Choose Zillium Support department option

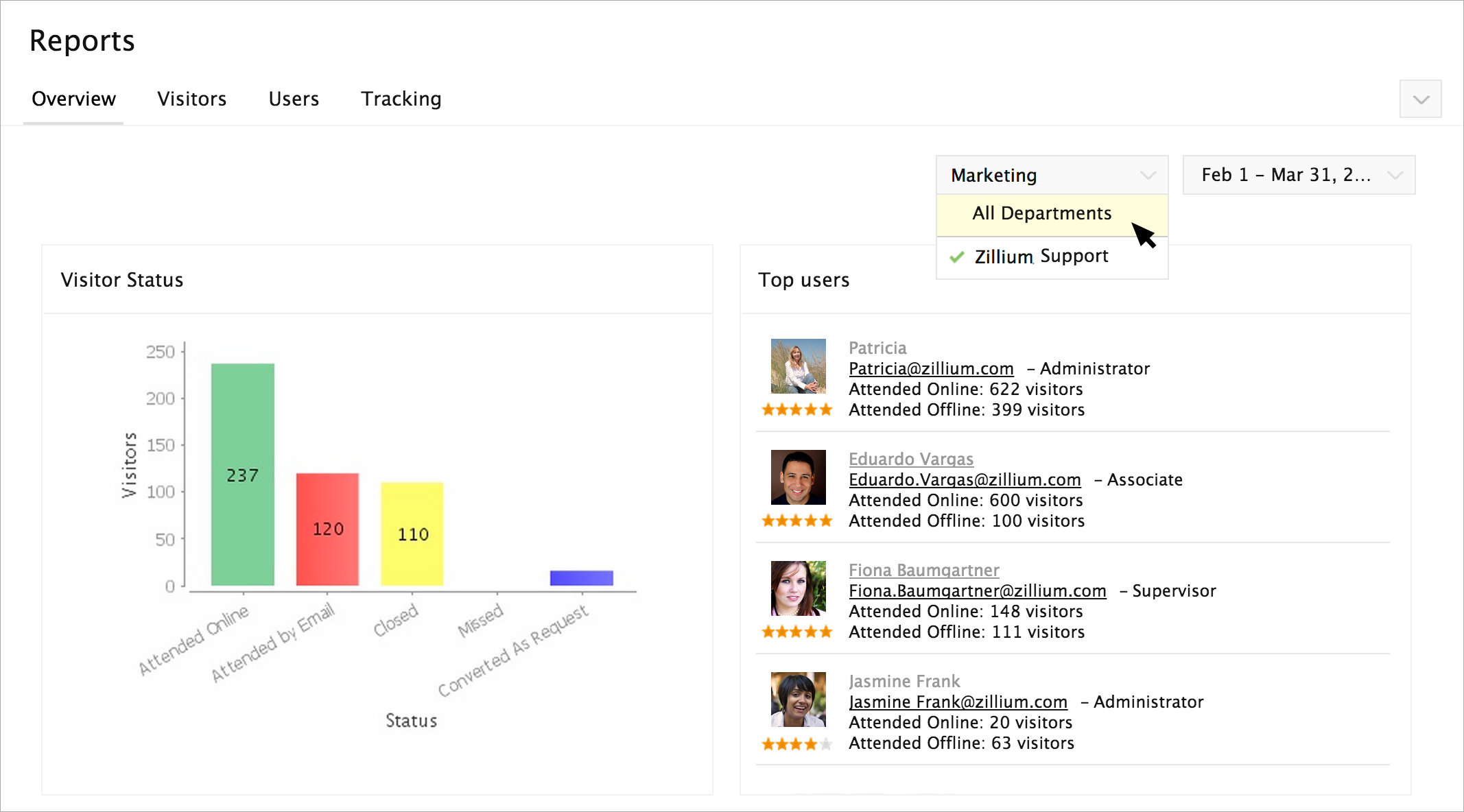coord(1041,256)
